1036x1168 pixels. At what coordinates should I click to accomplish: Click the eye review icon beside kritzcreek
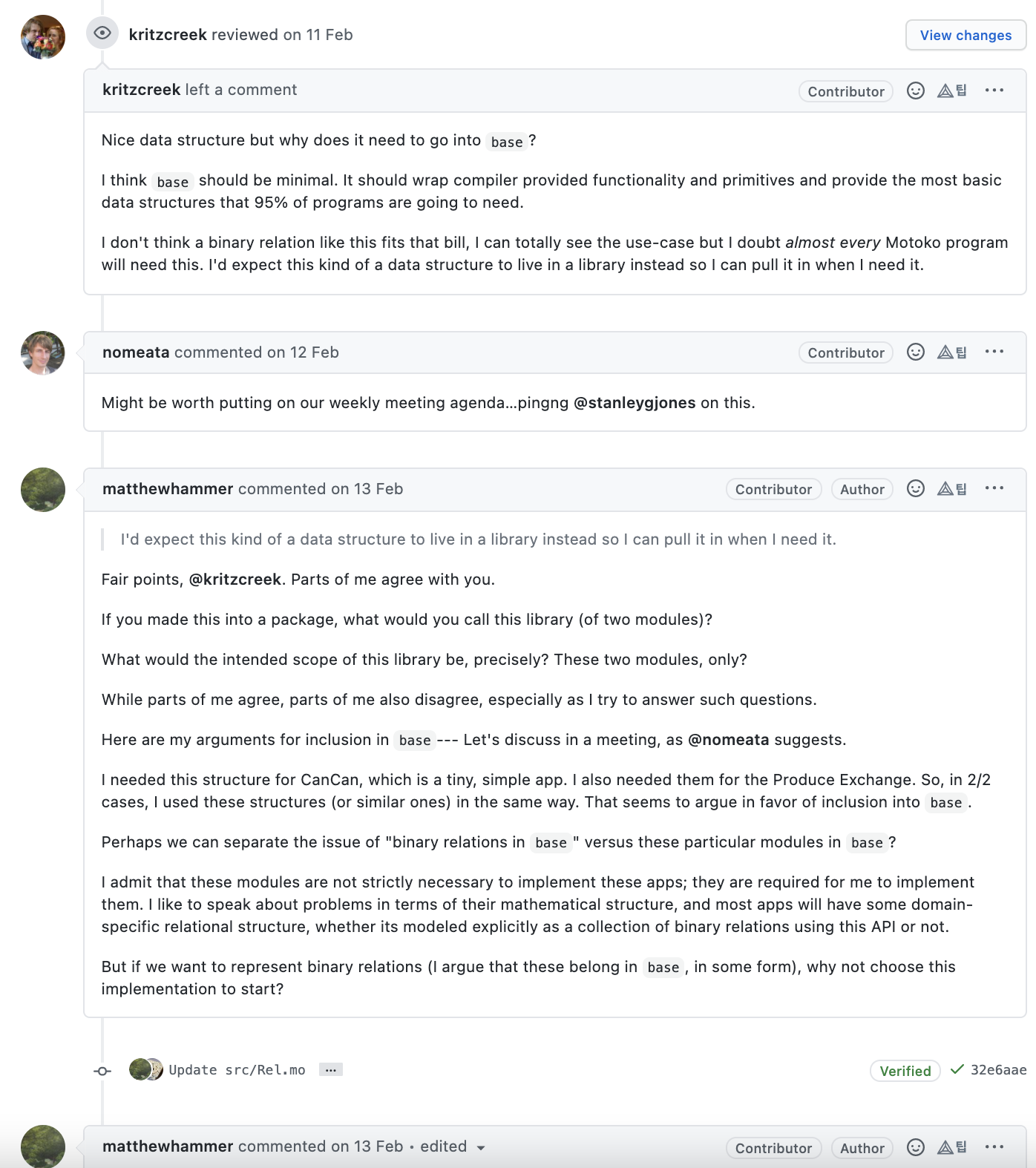tap(102, 33)
